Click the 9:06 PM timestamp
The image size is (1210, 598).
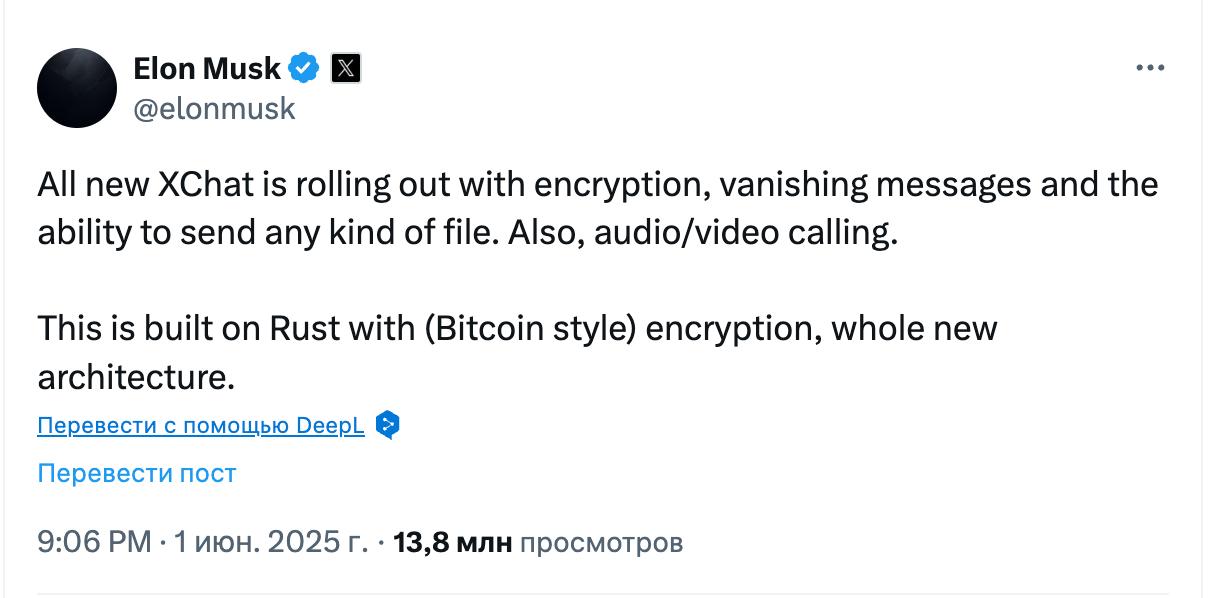(x=93, y=543)
